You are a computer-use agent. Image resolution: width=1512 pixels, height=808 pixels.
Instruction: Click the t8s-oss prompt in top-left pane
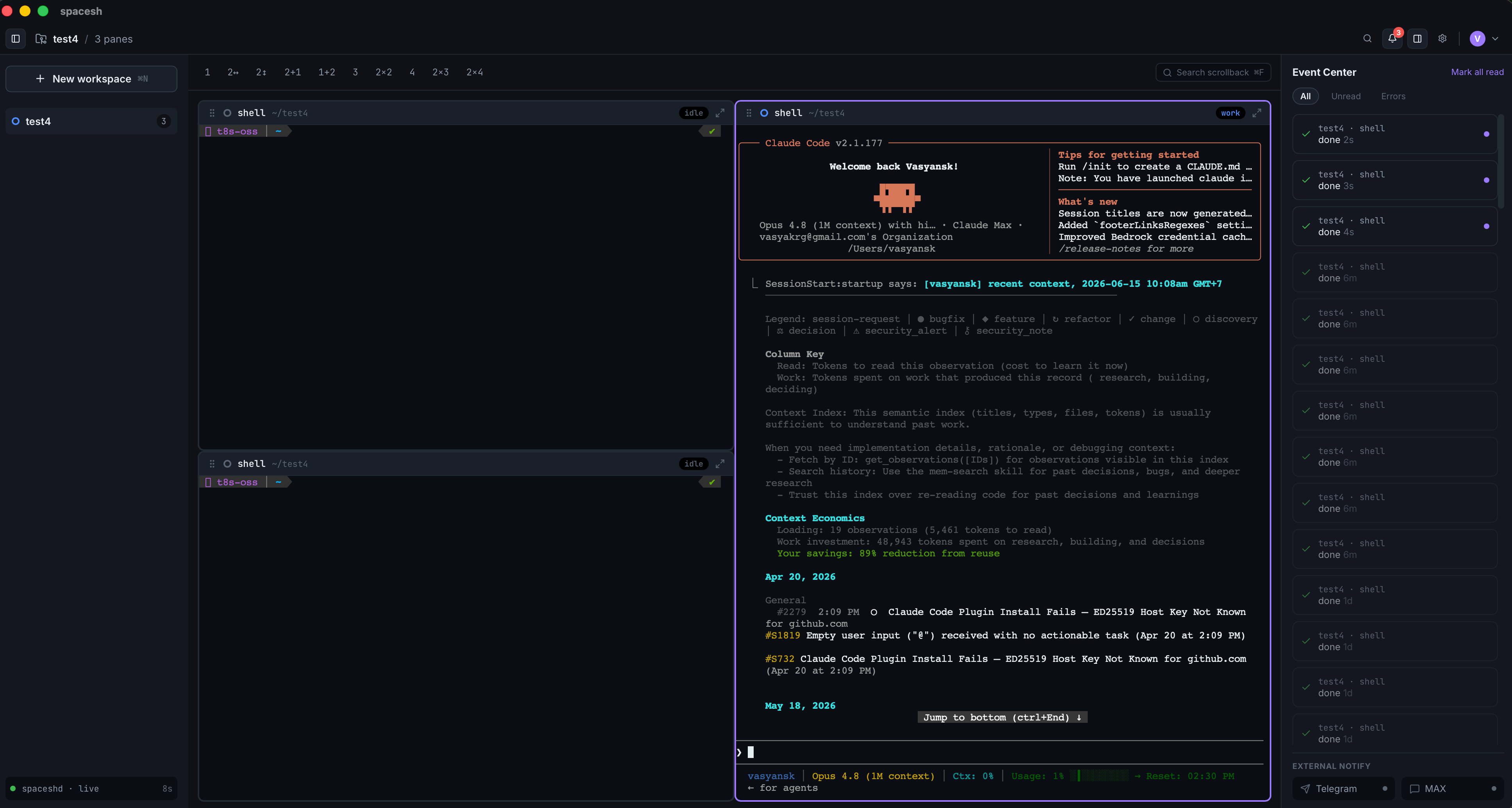coord(236,131)
